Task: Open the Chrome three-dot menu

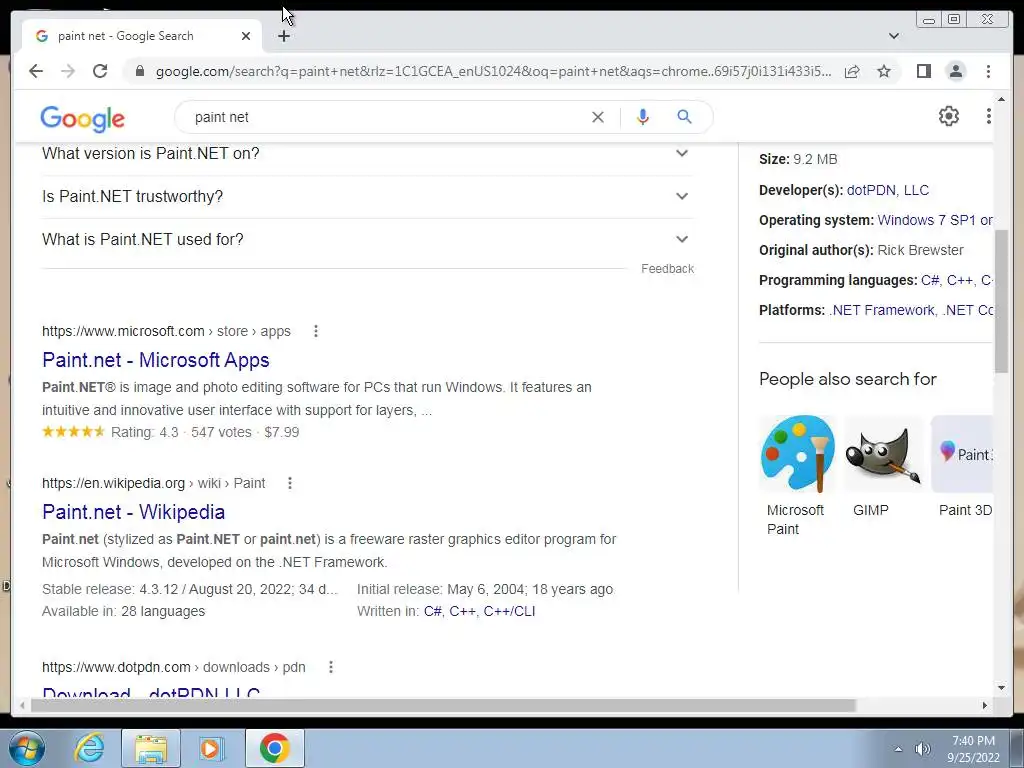Action: tap(988, 71)
